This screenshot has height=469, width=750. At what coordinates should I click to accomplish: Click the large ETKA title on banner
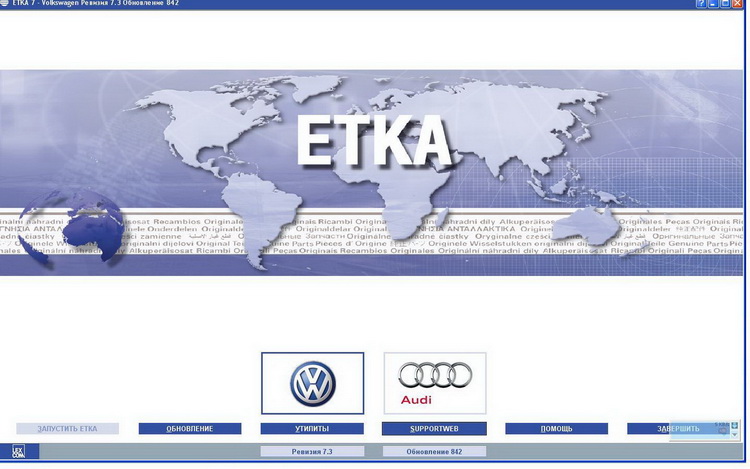374,140
